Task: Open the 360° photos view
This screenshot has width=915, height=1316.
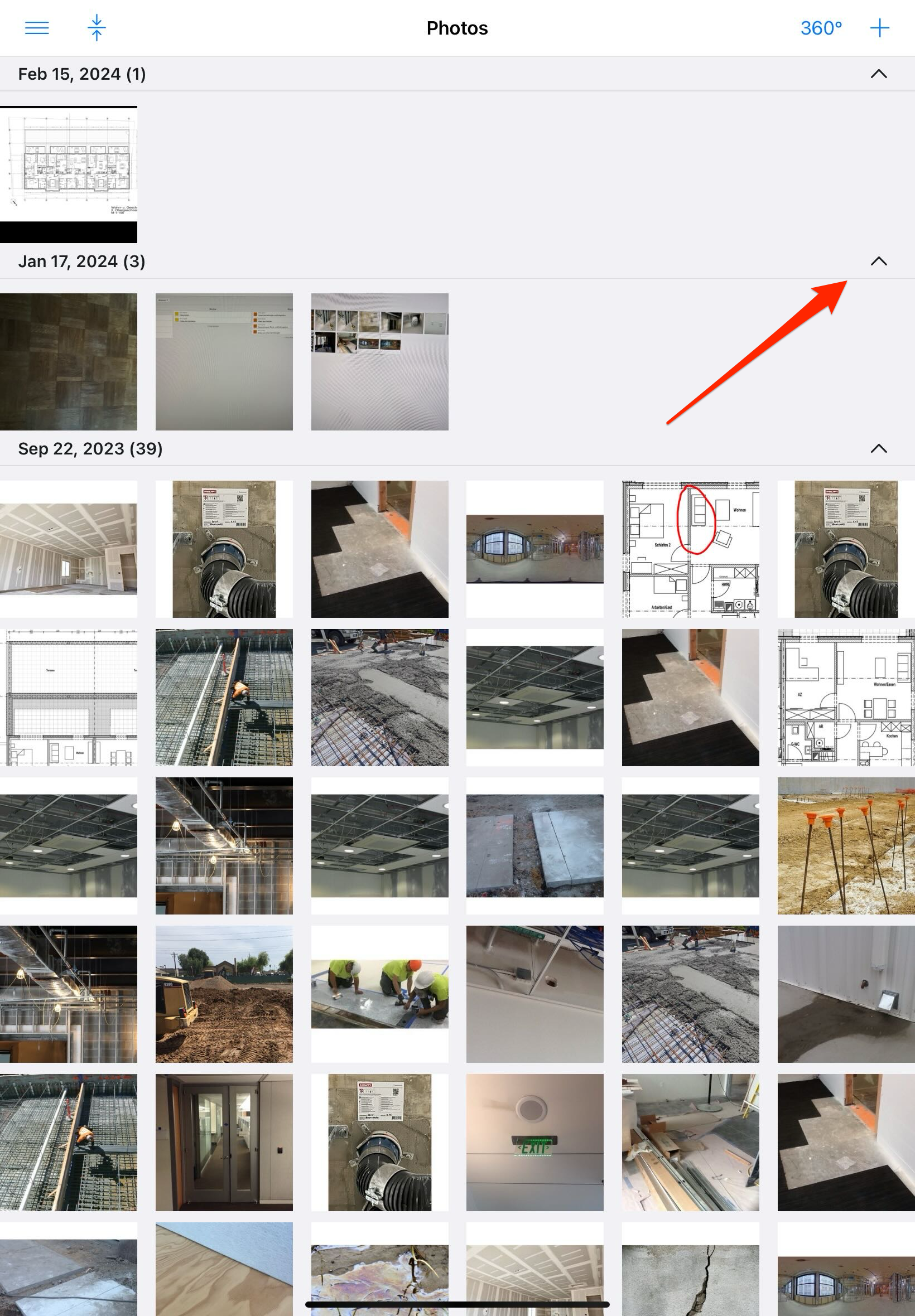Action: [x=820, y=28]
